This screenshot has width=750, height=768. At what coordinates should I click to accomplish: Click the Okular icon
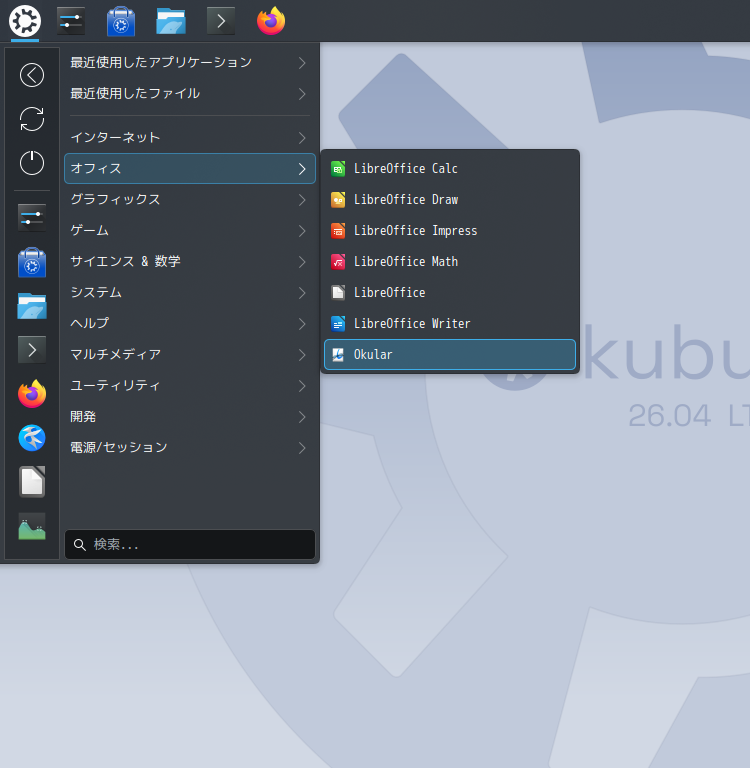coord(338,355)
